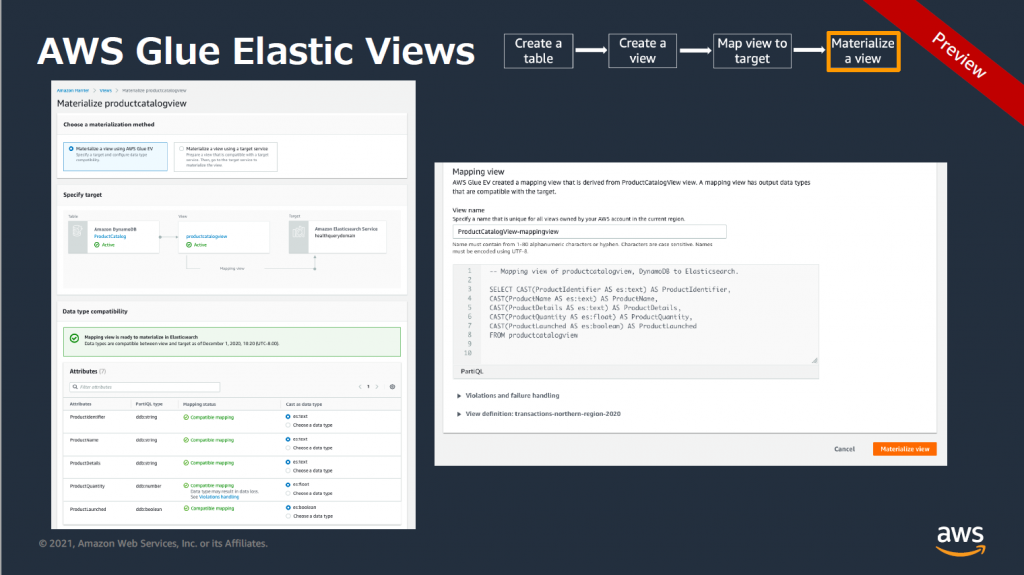Click the Cancel button

(844, 449)
